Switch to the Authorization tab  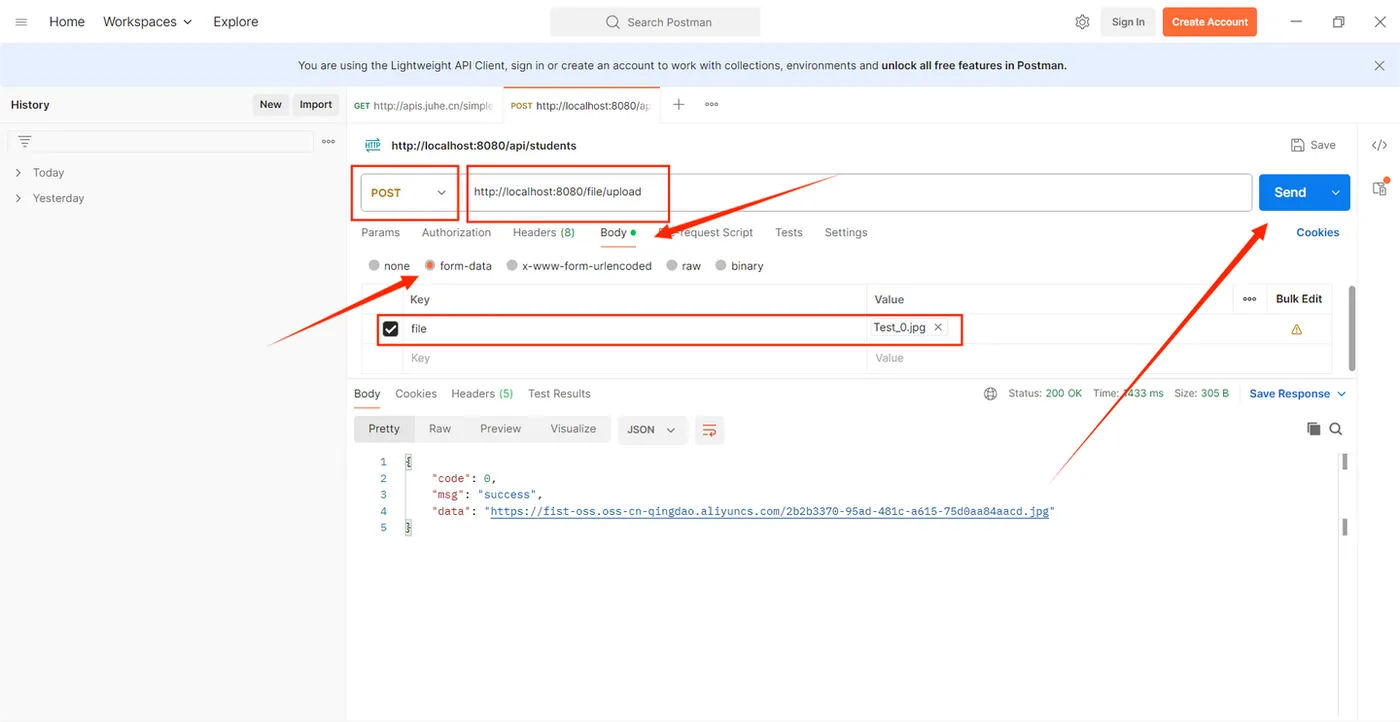[x=456, y=233]
